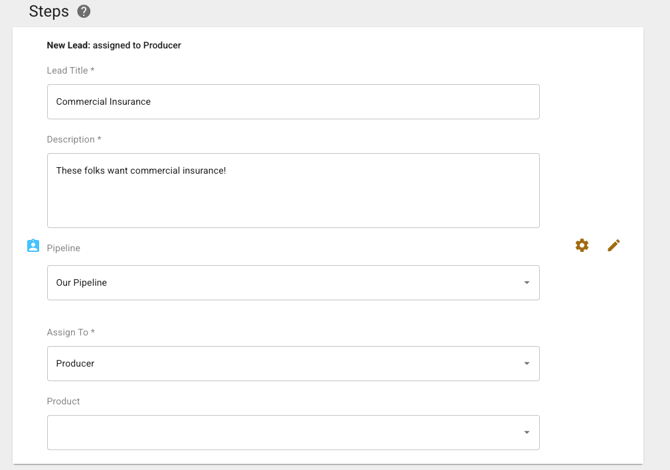
Task: Click the 'Commercial Insurance' text in Lead Title
Action: pyautogui.click(x=103, y=102)
